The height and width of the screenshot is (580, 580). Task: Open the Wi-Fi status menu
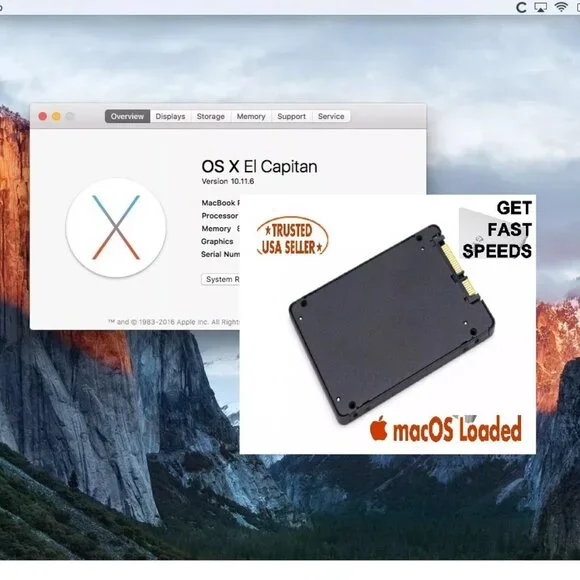(561, 7)
